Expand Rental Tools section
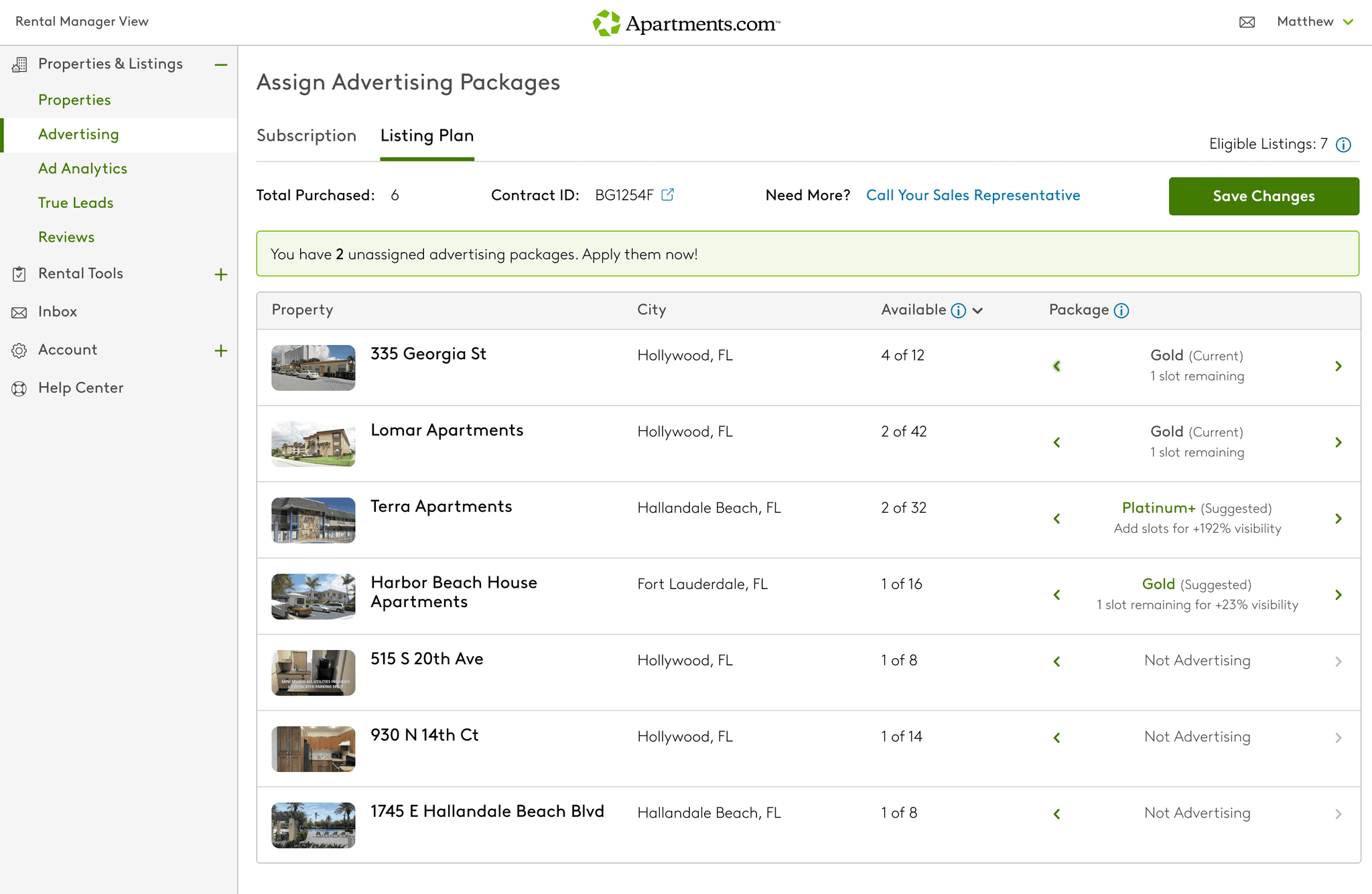The width and height of the screenshot is (1372, 894). tap(220, 274)
